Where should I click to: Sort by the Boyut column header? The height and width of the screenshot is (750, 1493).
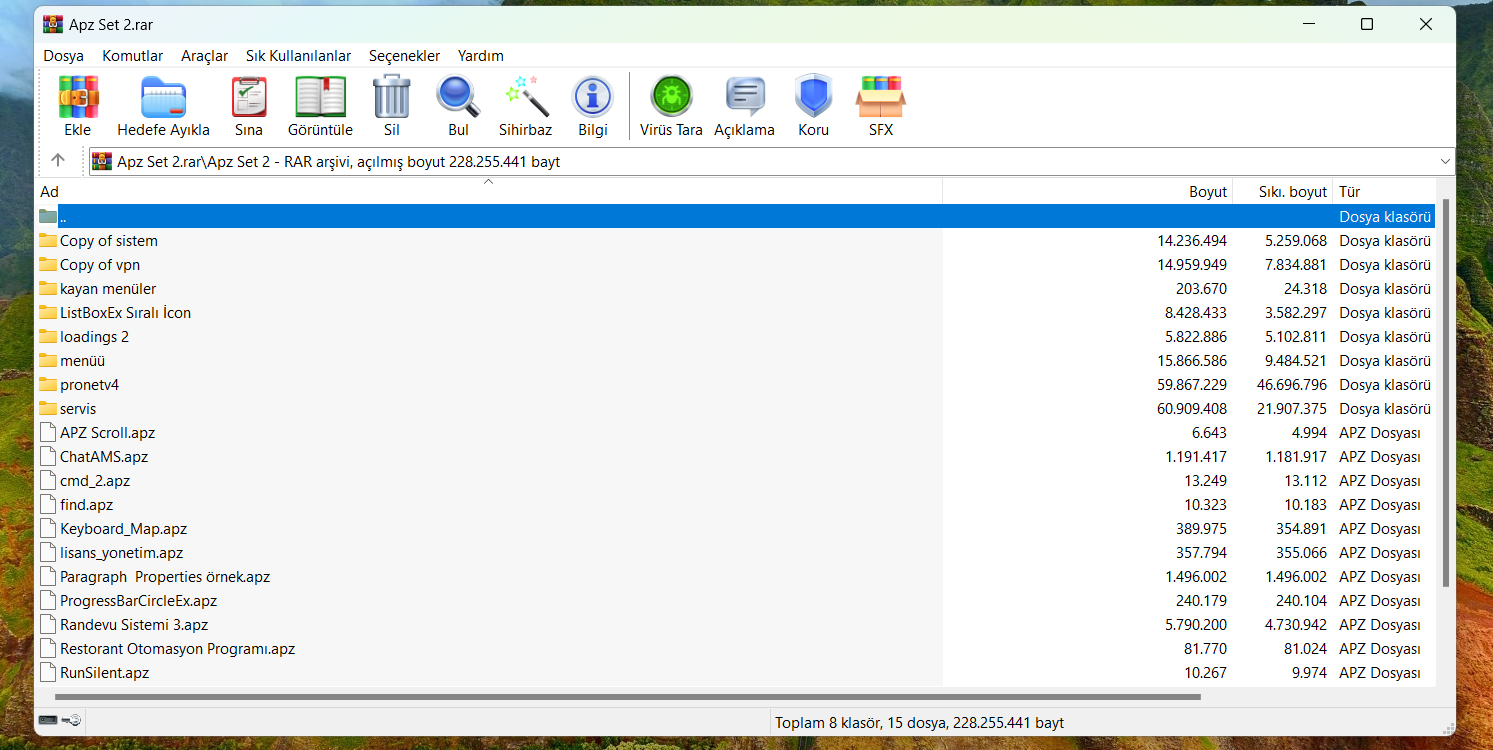click(x=1088, y=192)
